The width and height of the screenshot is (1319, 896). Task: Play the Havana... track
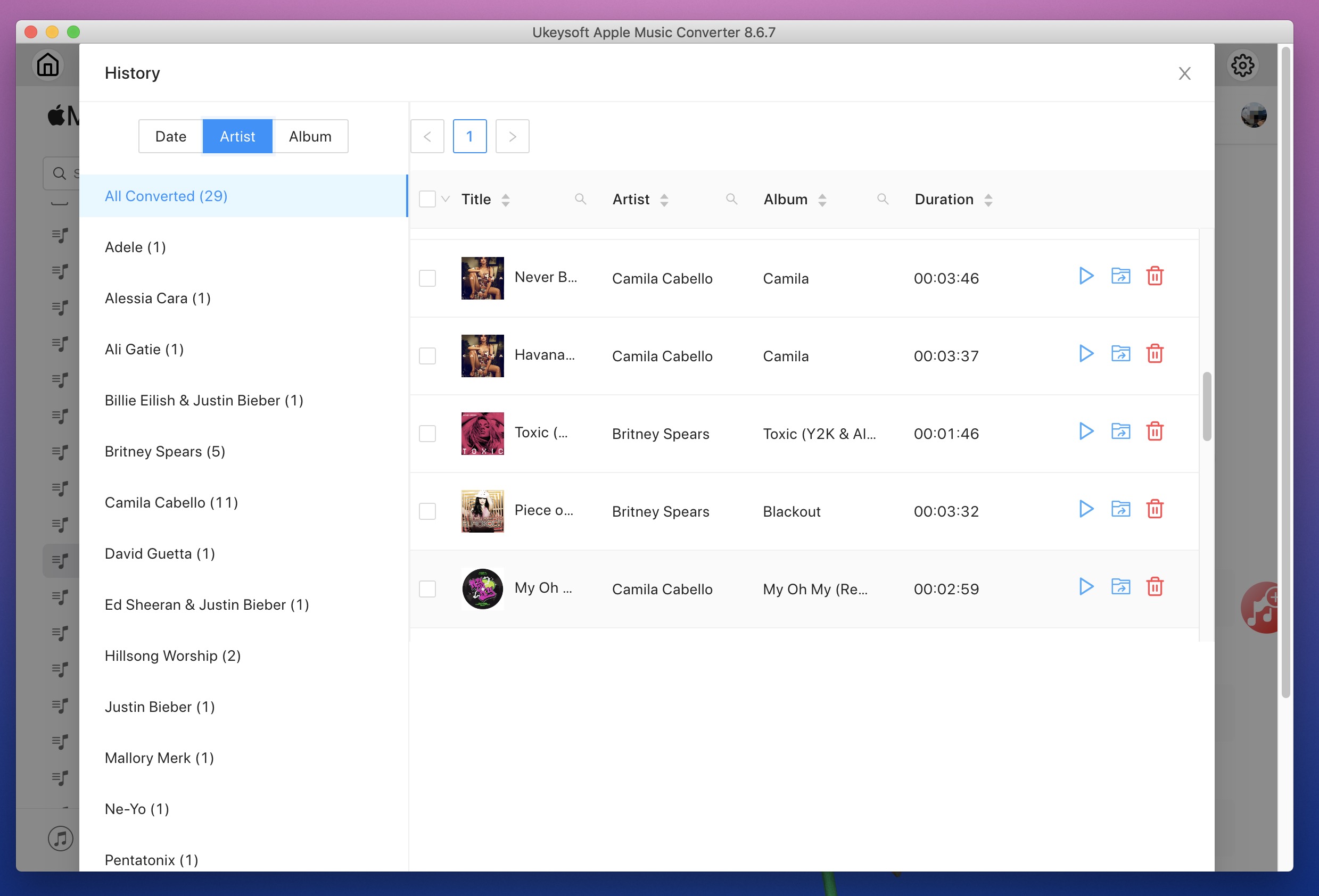(x=1086, y=354)
